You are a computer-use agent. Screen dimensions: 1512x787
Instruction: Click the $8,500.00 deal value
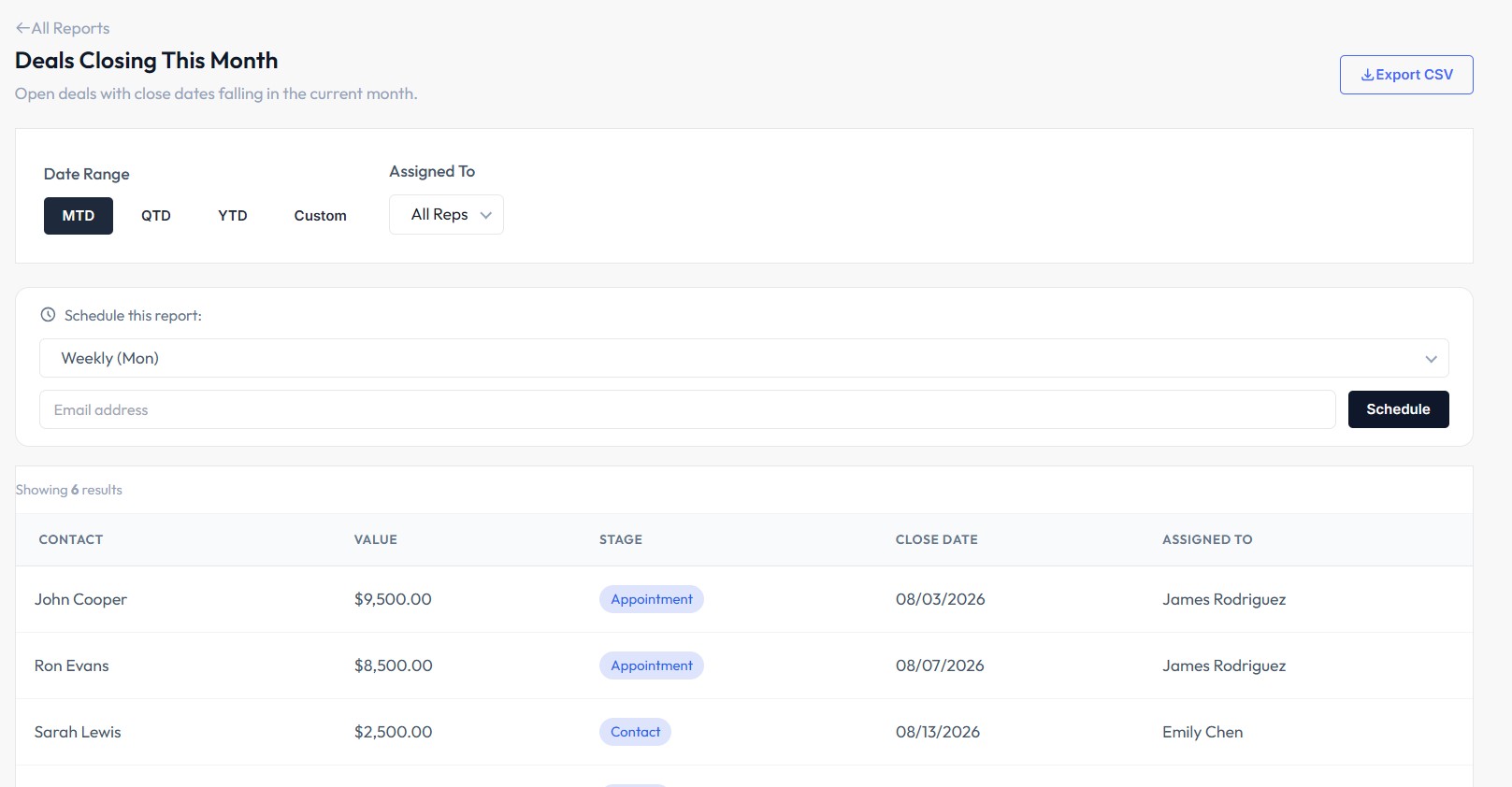(393, 665)
